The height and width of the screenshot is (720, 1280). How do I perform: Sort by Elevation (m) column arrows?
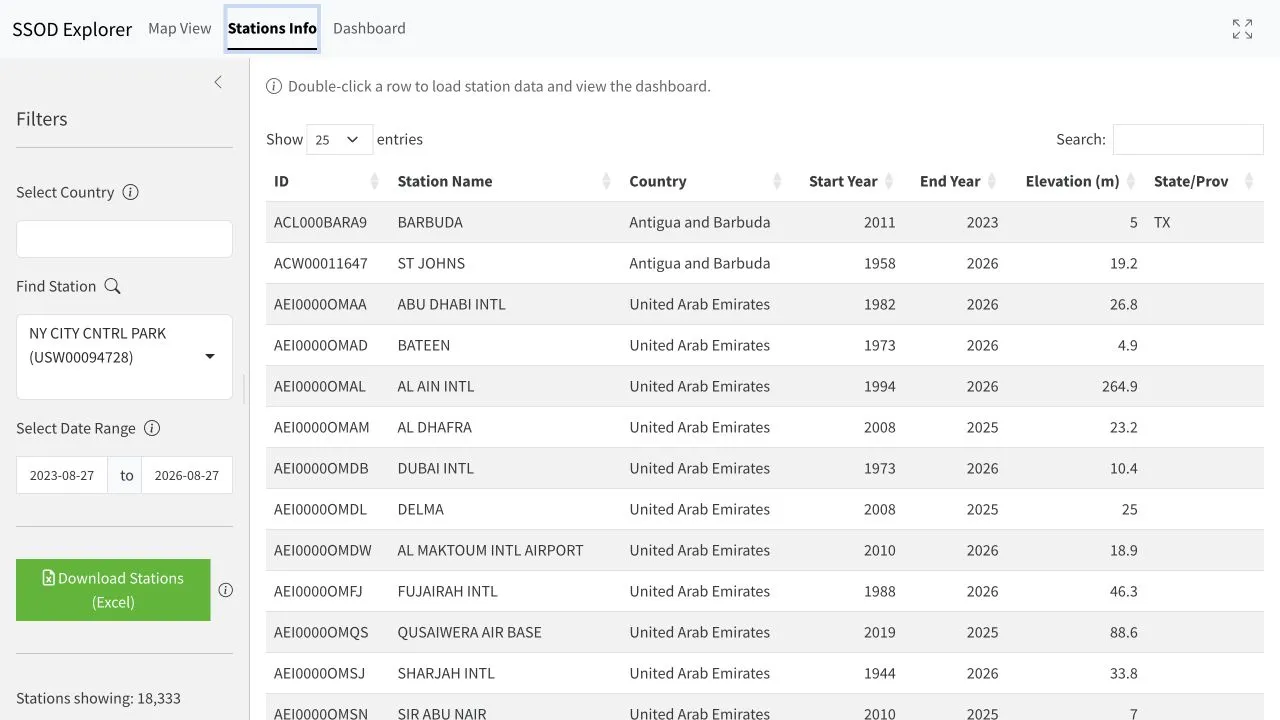pyautogui.click(x=1131, y=181)
